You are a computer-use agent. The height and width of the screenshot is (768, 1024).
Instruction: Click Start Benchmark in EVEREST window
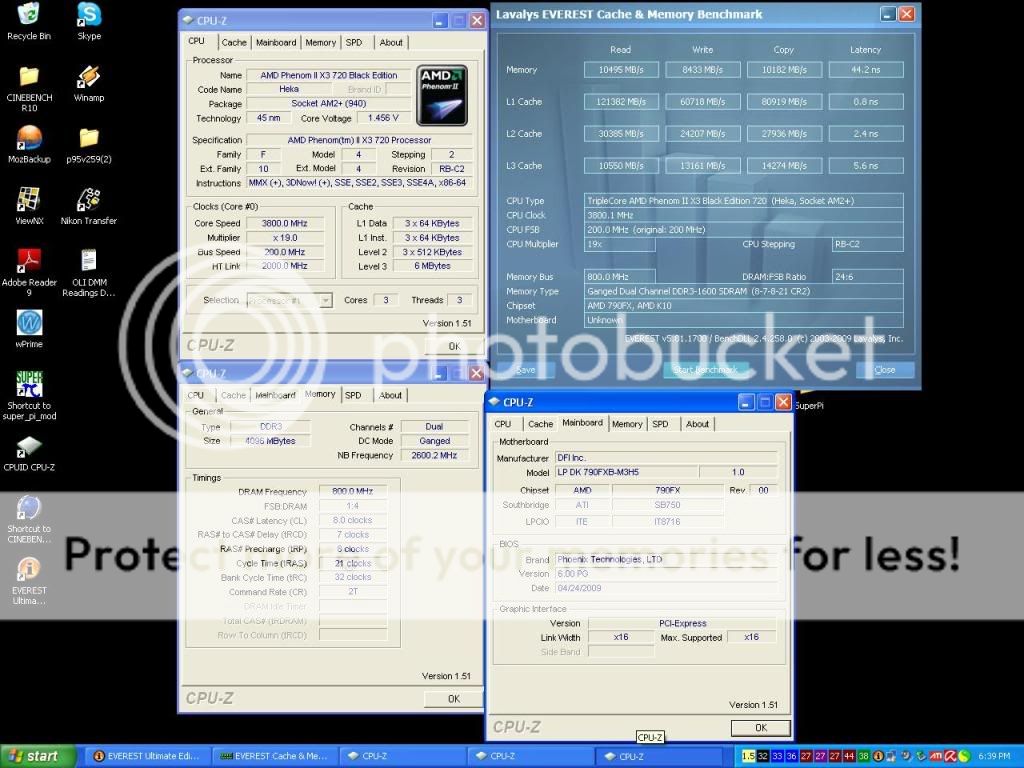coord(705,370)
